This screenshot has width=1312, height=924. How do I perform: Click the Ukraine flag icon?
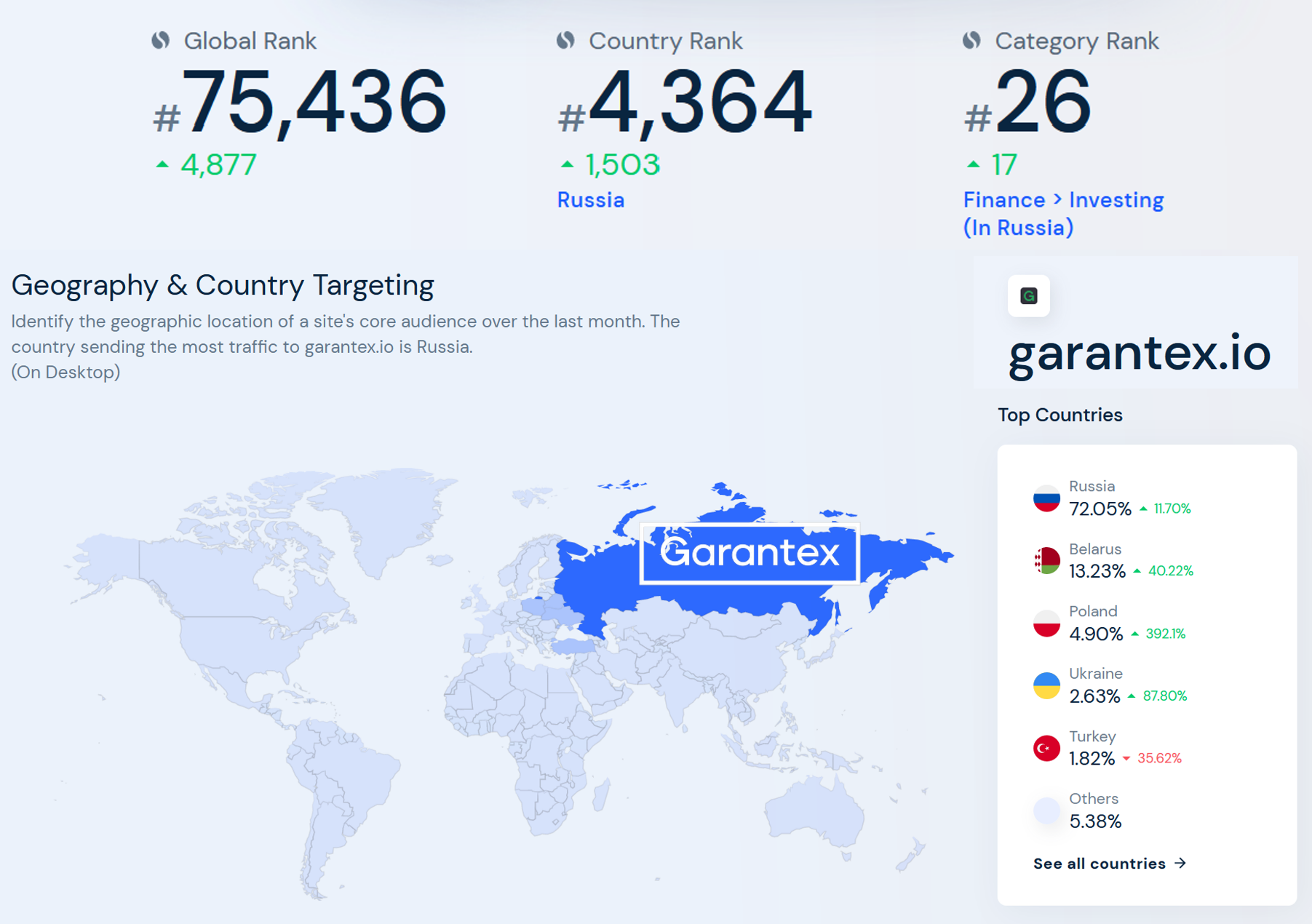[1046, 685]
